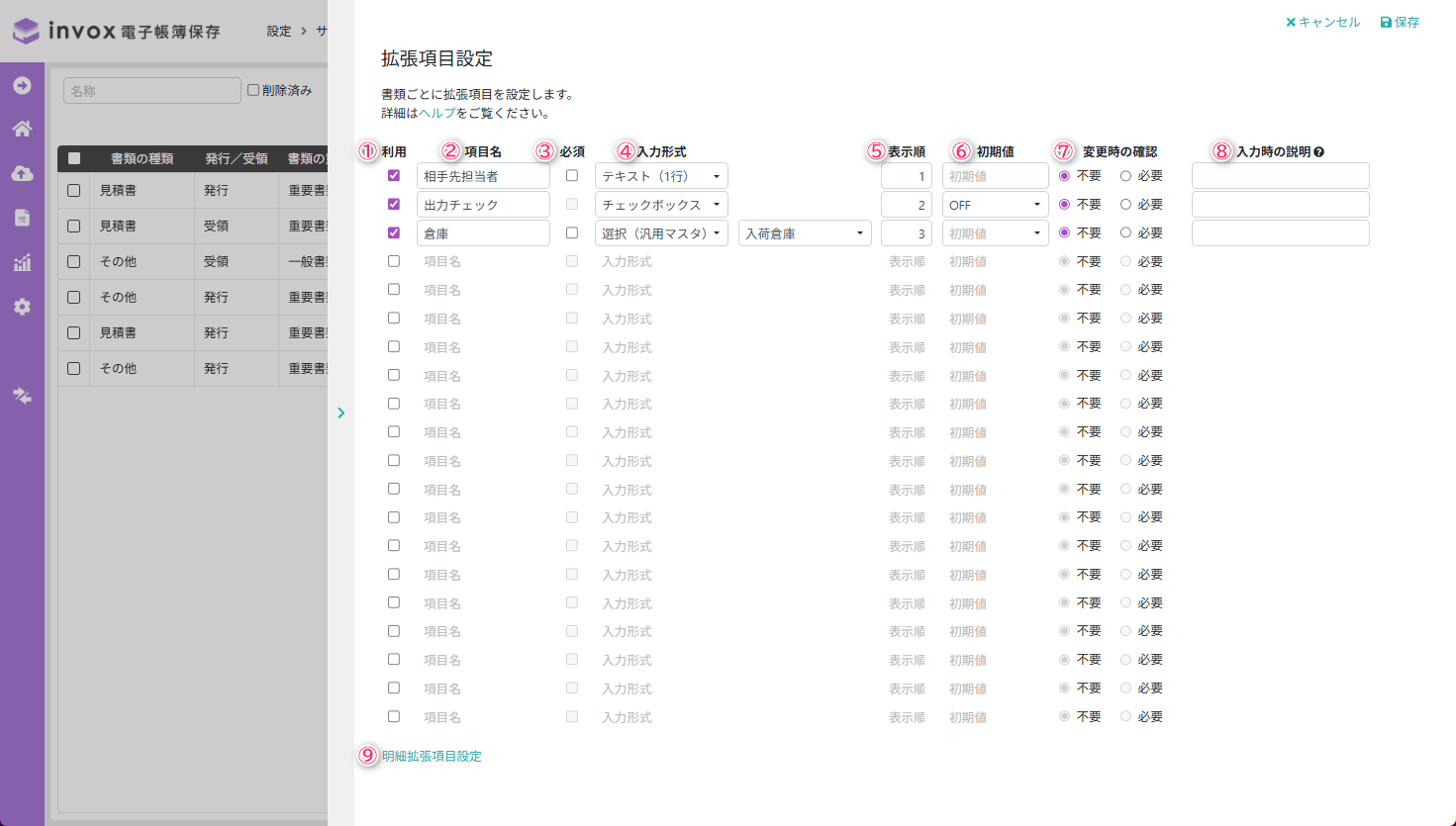Open the cloud upload icon in the sidebar
This screenshot has width=1456, height=826.
coord(22,173)
